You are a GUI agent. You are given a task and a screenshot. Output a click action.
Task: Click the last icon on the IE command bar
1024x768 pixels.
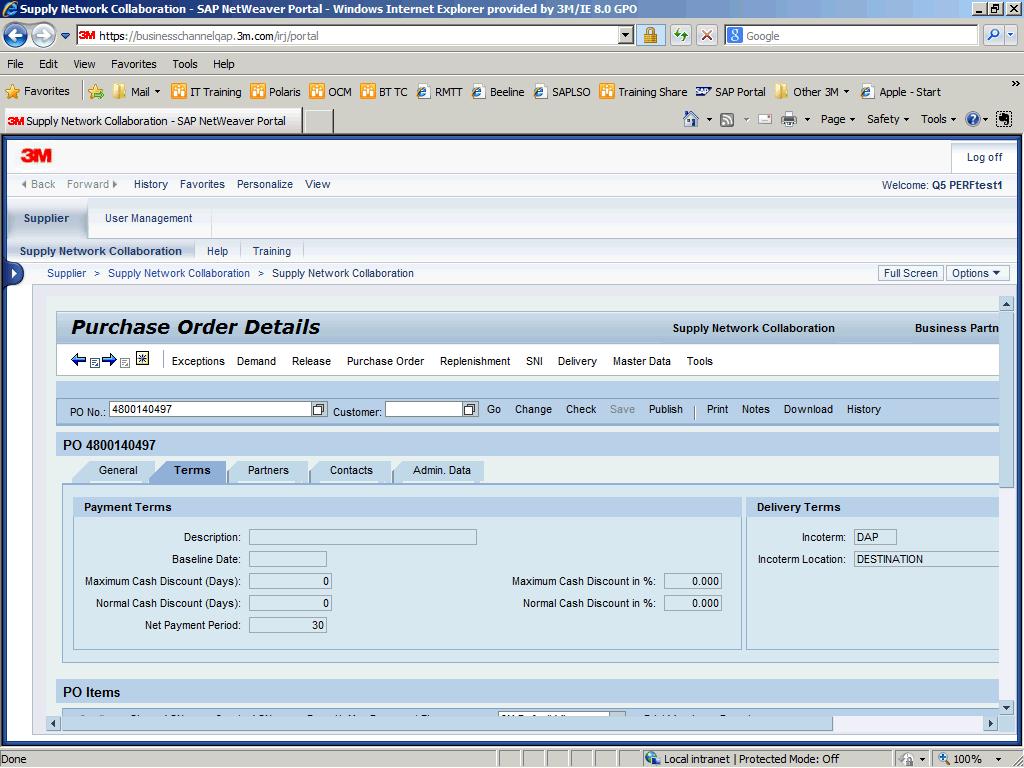coord(1004,119)
